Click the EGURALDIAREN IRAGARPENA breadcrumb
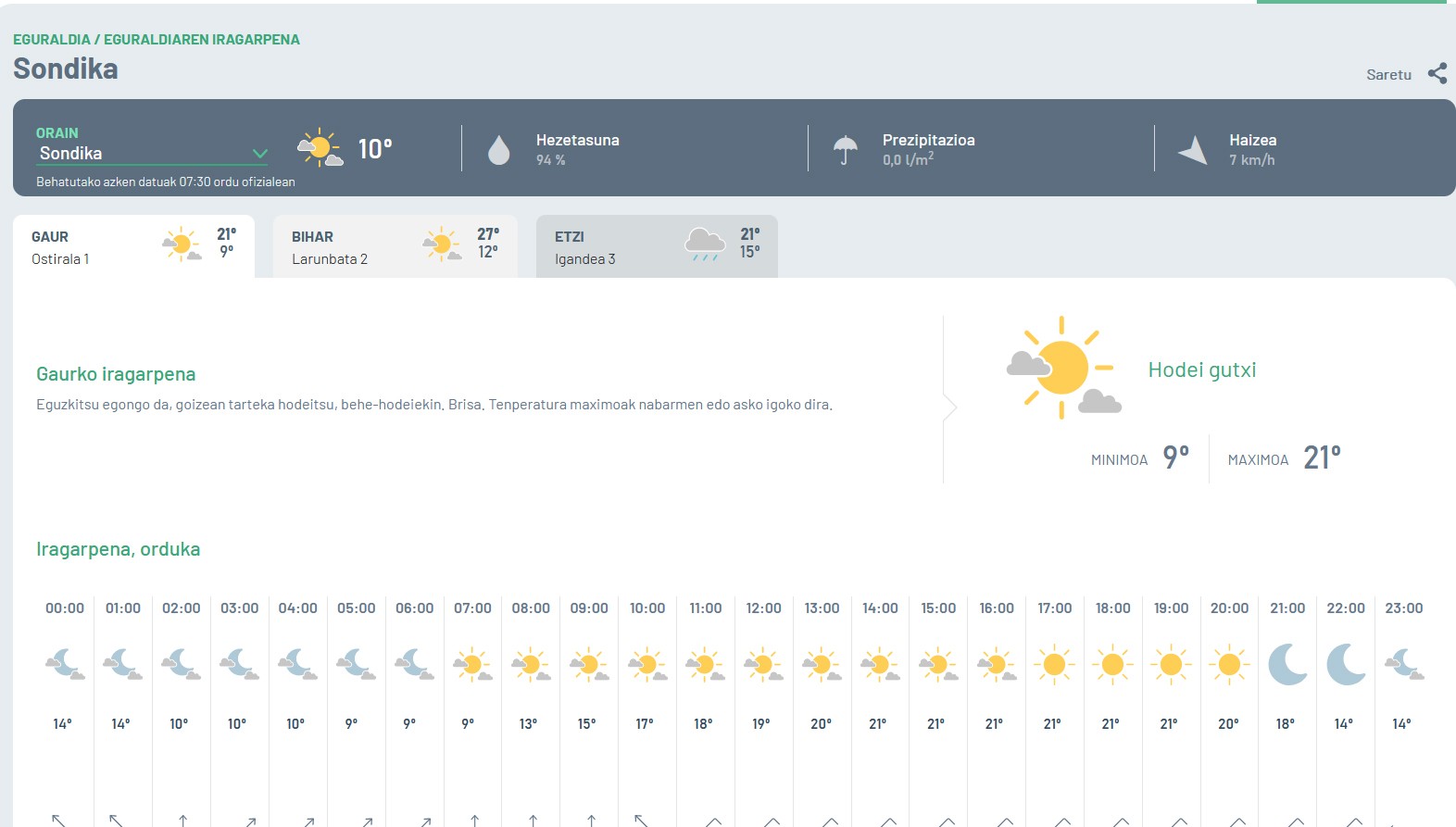The height and width of the screenshot is (827, 1456). coord(202,39)
